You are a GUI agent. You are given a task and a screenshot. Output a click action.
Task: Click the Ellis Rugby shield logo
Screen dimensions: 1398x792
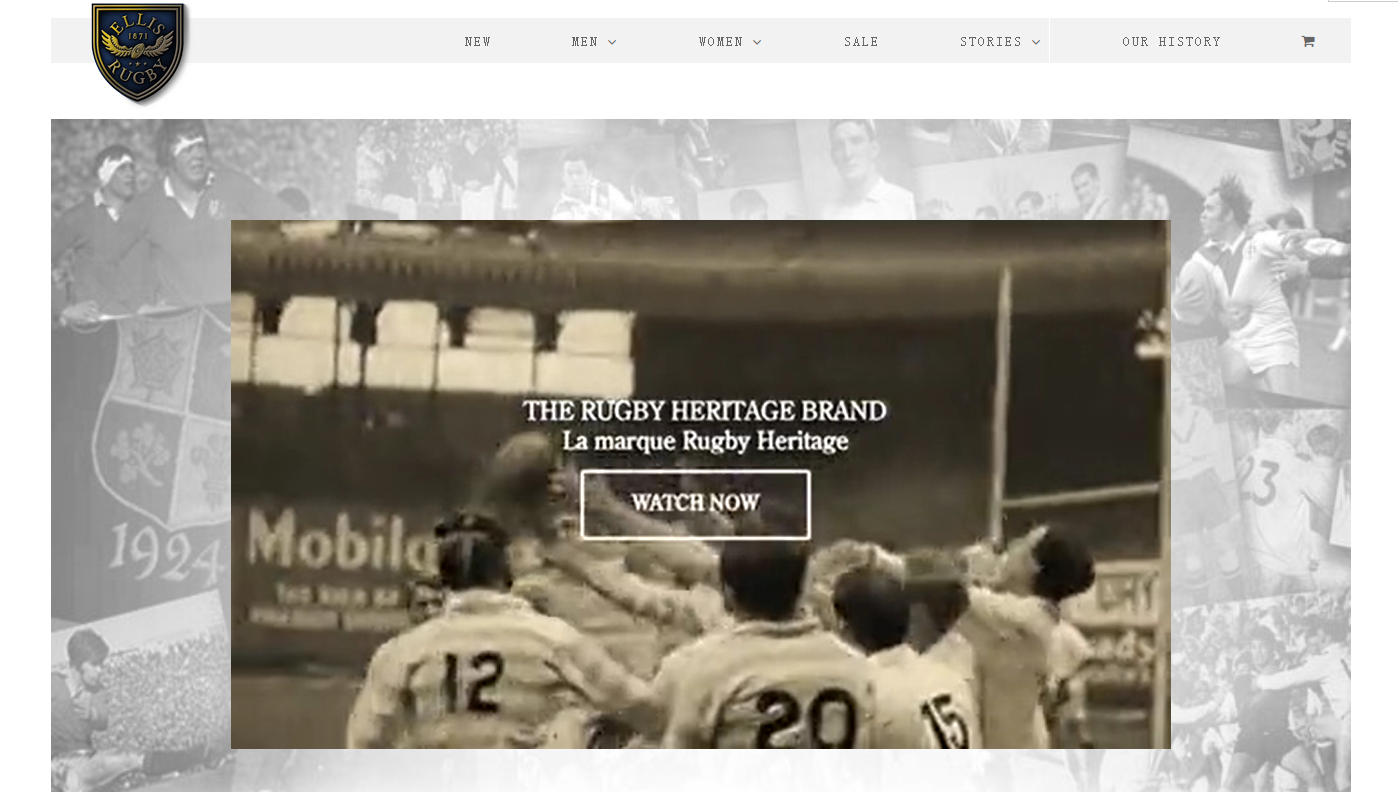(x=137, y=53)
